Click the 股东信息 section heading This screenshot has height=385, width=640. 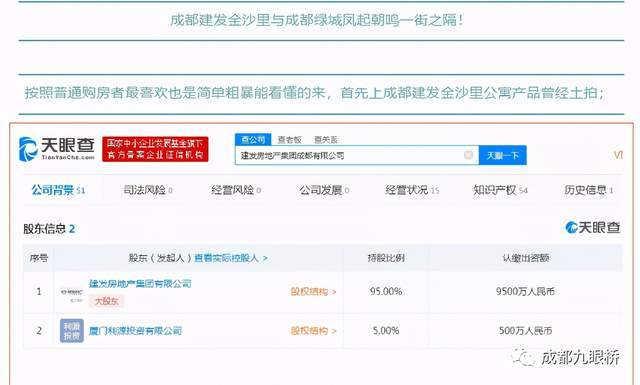(49, 229)
